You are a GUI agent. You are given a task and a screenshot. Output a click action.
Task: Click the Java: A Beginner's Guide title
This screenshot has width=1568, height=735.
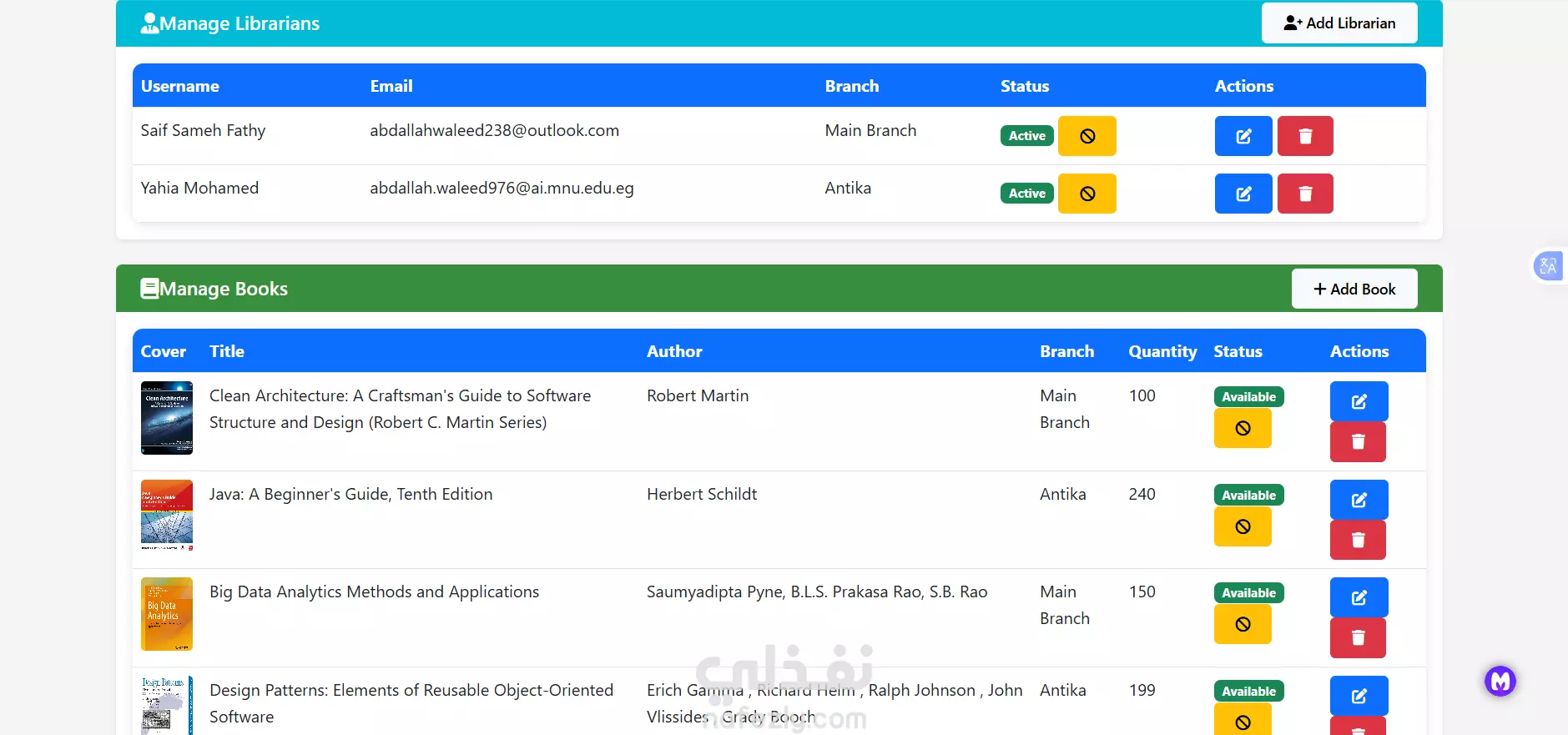(350, 495)
